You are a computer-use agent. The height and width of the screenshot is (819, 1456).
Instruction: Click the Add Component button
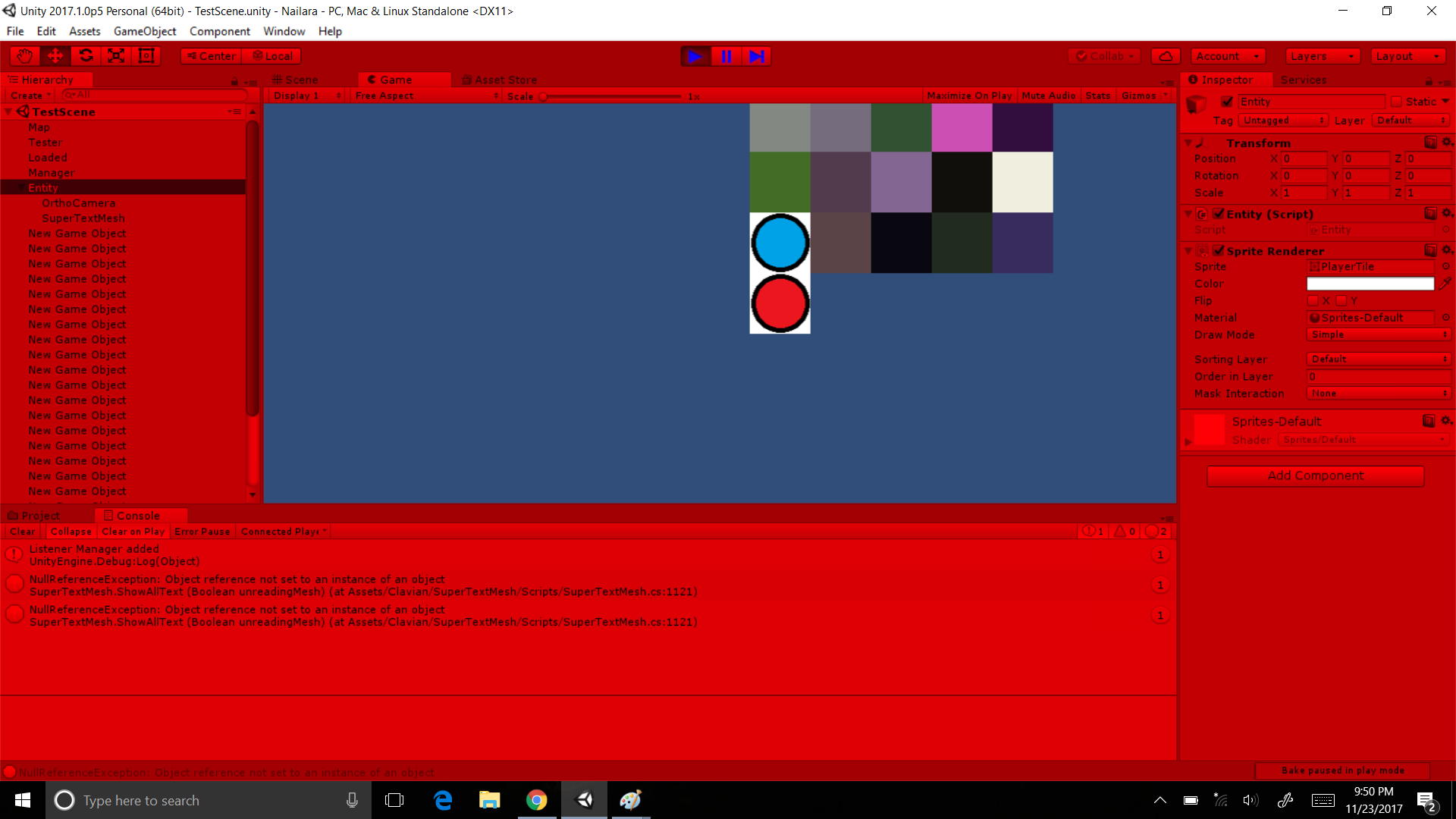click(x=1316, y=474)
